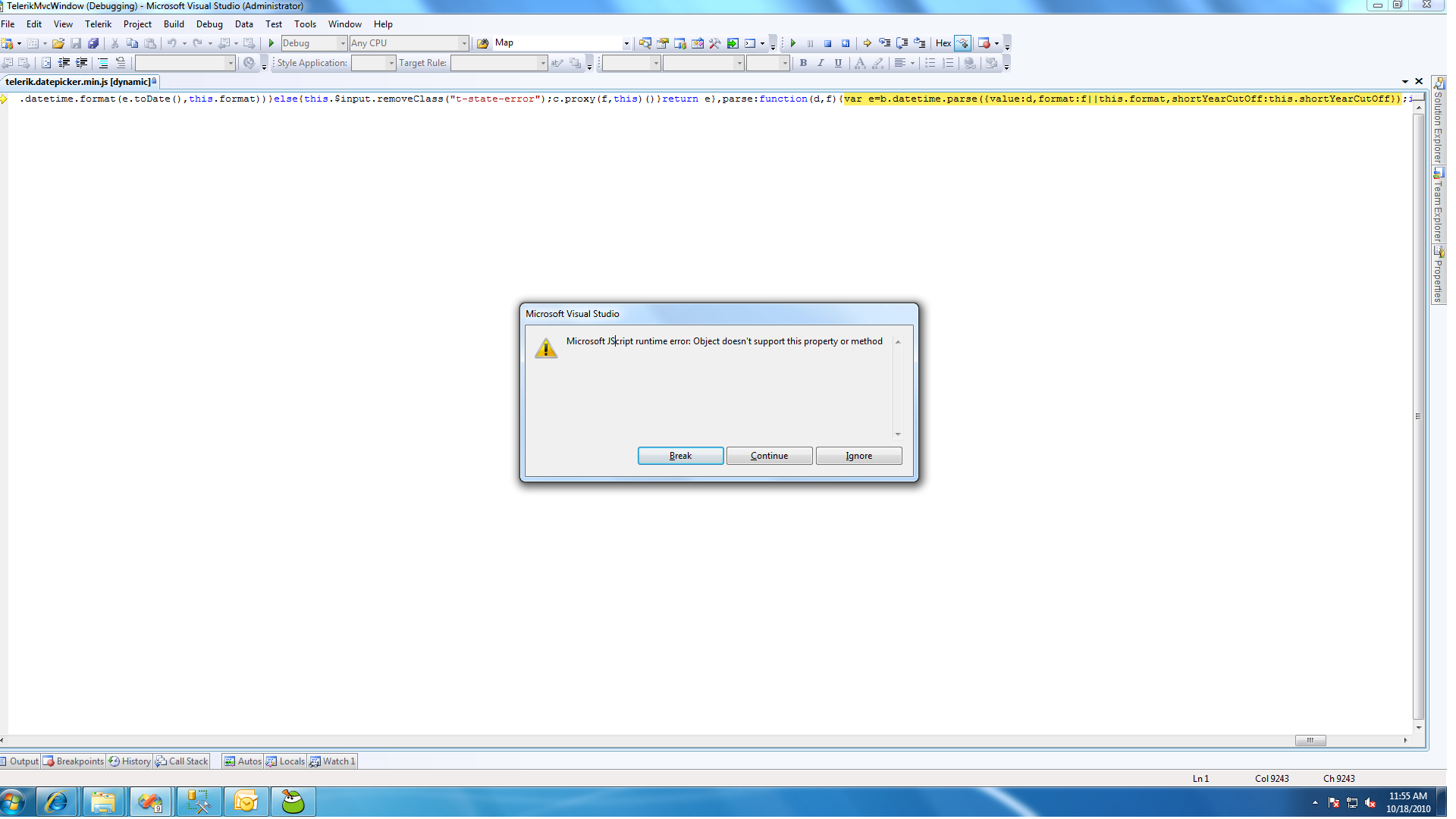Toggle Hex display mode
The height and width of the screenshot is (819, 1456).
(943, 43)
